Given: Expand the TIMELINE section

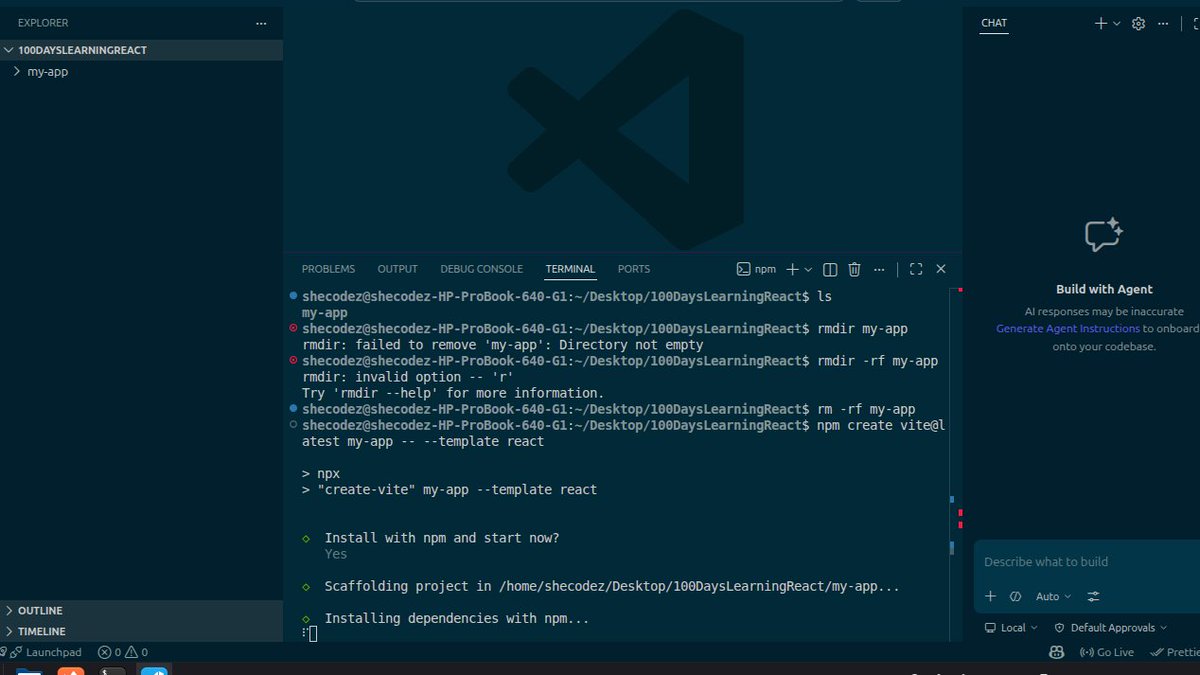Looking at the screenshot, I should pyautogui.click(x=141, y=631).
